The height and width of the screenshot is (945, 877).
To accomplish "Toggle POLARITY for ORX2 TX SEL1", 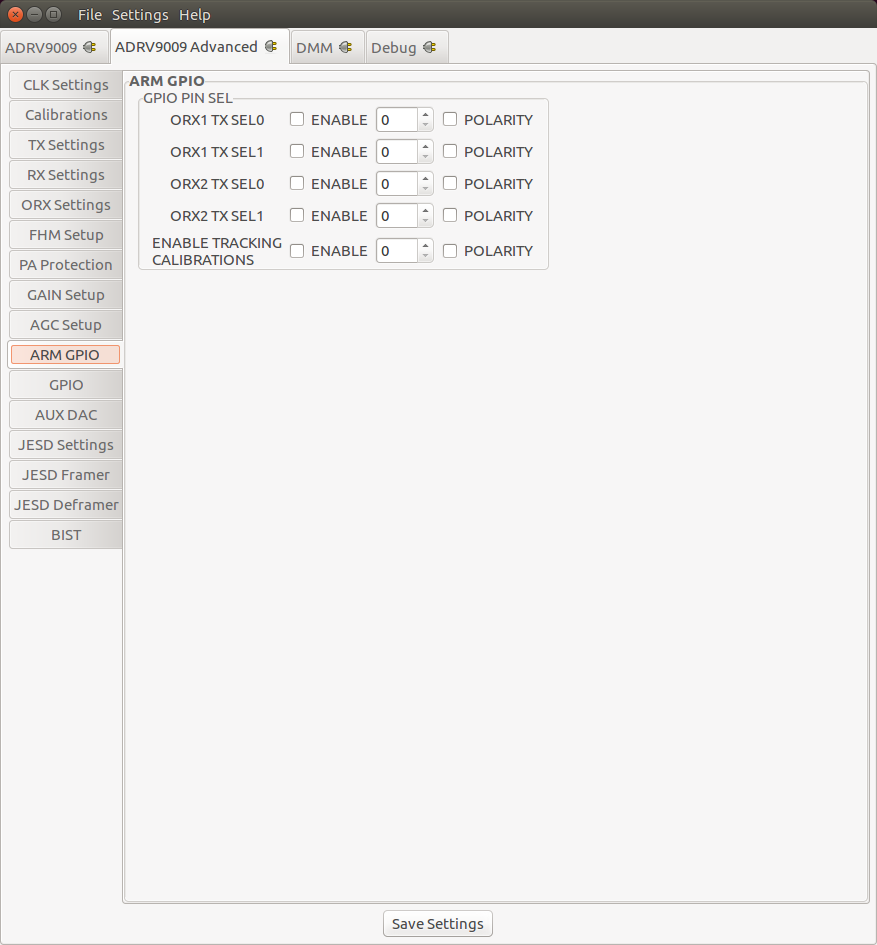I will point(449,215).
